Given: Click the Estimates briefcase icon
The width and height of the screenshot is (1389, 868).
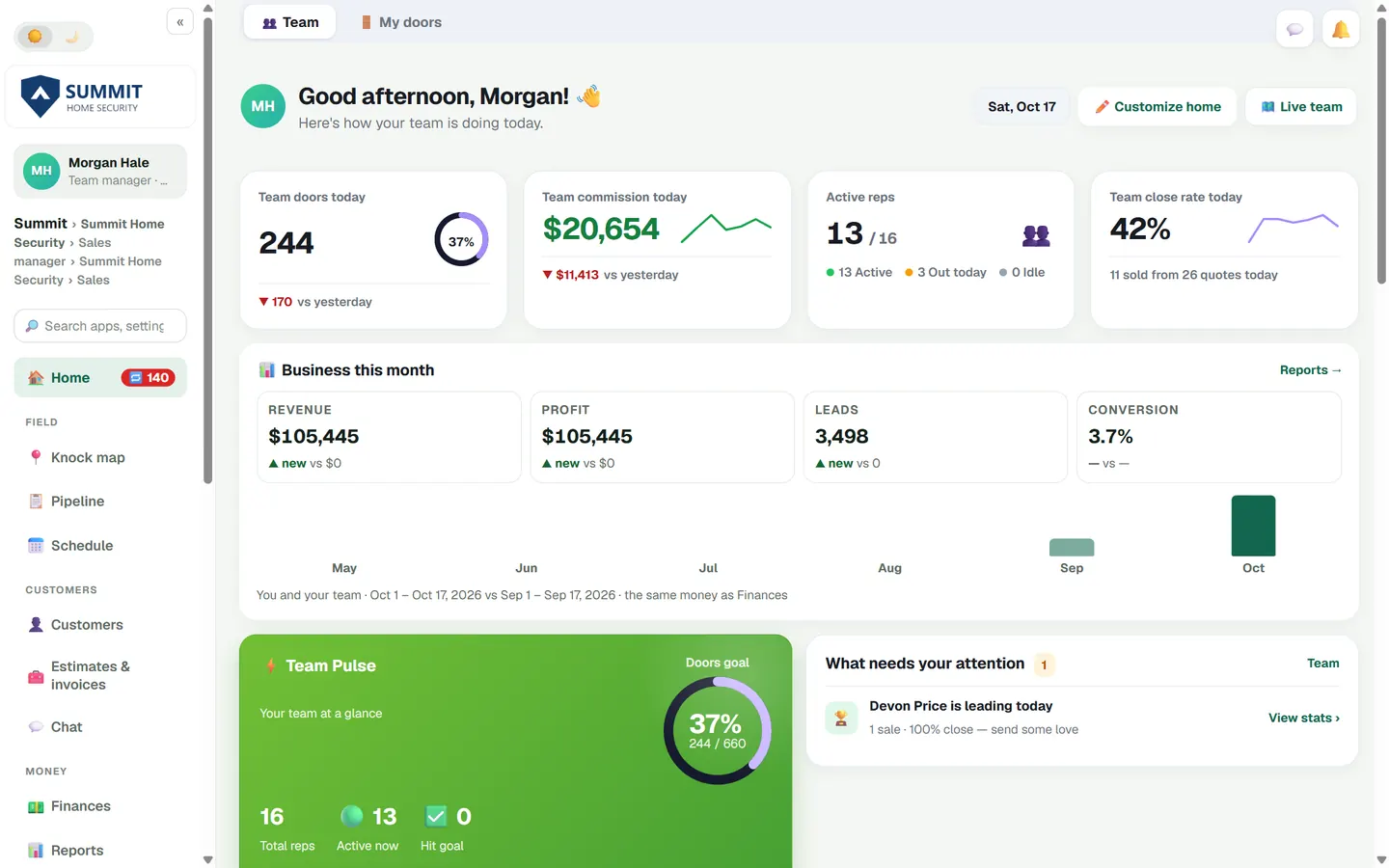Looking at the screenshot, I should [36, 676].
